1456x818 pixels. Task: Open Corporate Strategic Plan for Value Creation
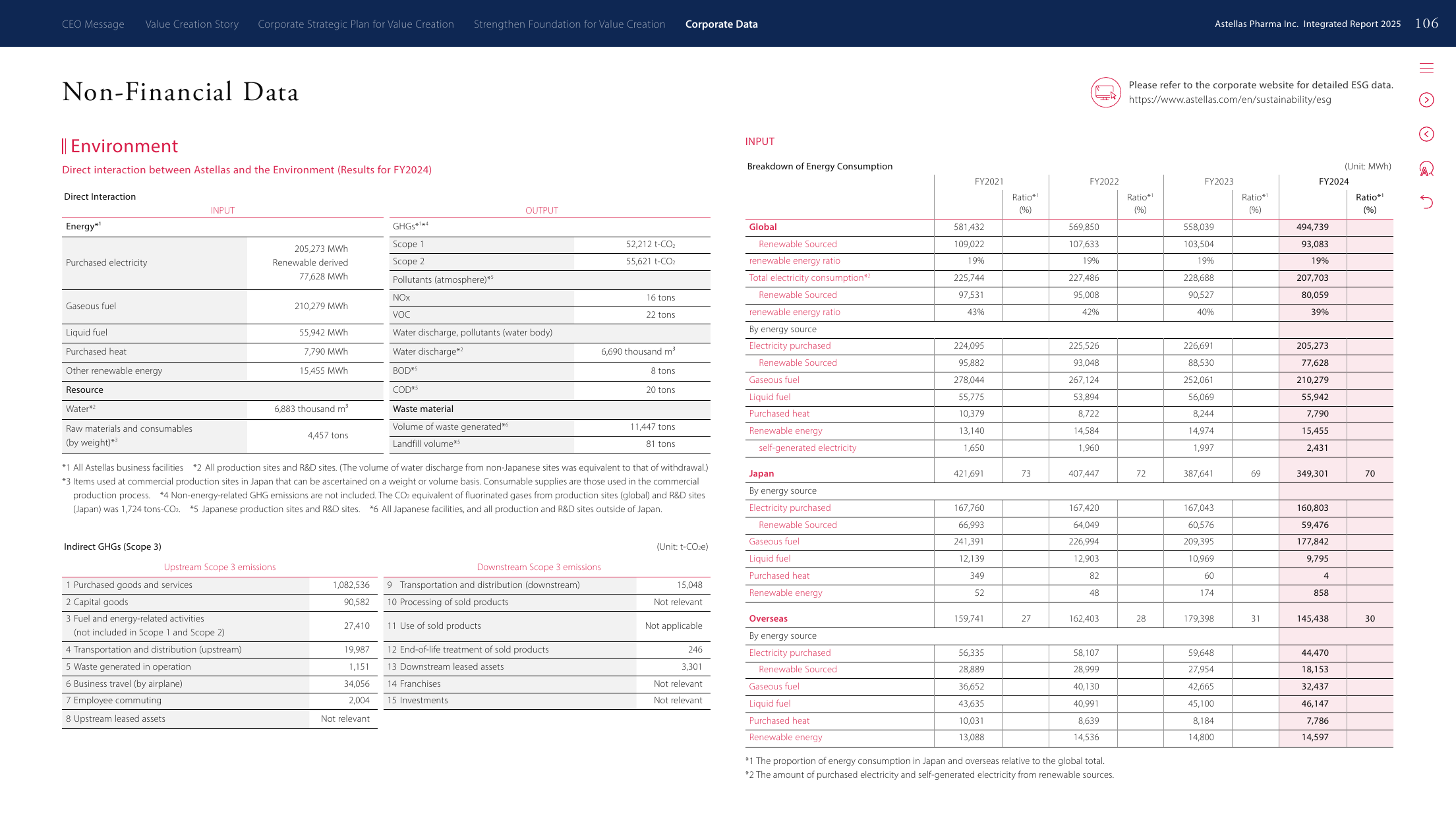click(356, 24)
